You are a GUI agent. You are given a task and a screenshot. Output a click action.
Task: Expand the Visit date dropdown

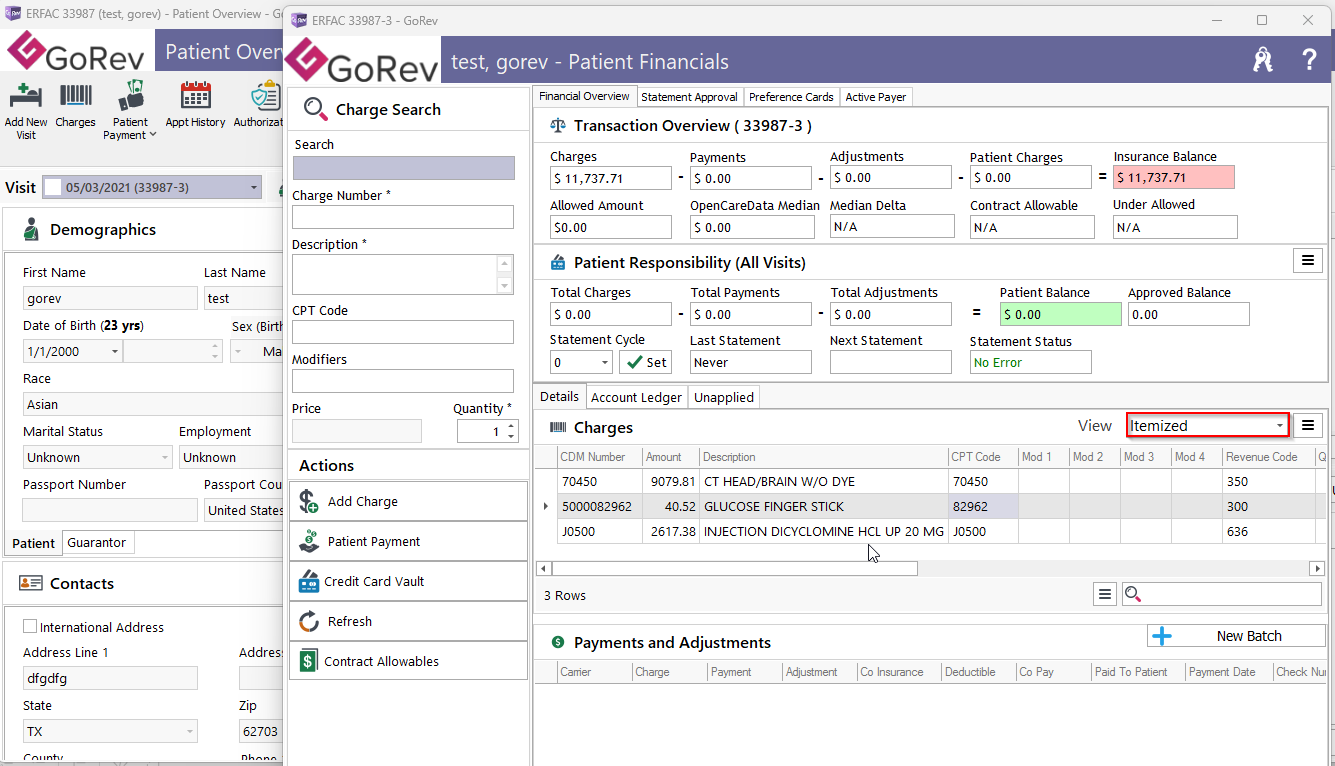point(254,188)
